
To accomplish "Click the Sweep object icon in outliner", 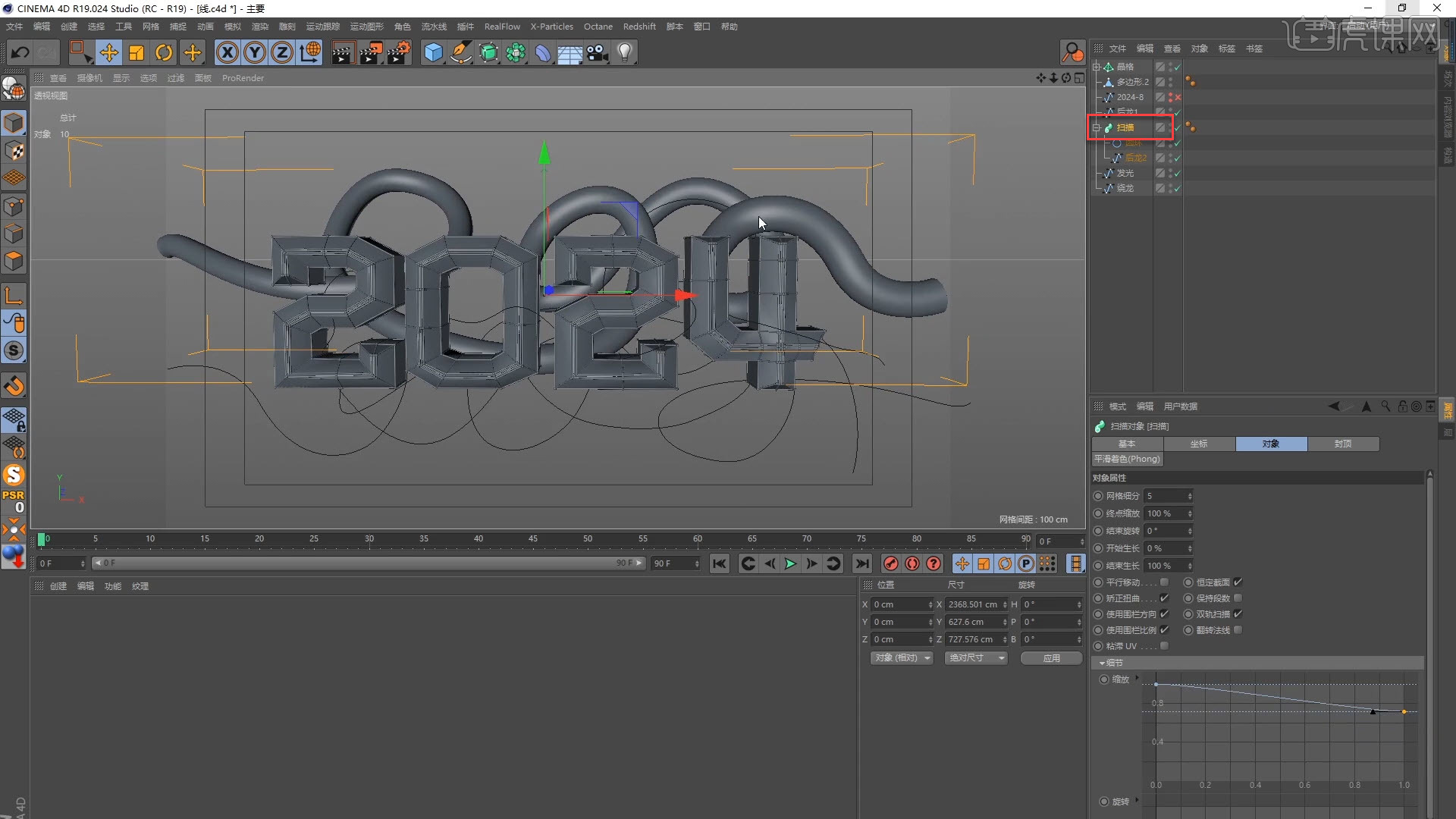I will (x=1112, y=127).
